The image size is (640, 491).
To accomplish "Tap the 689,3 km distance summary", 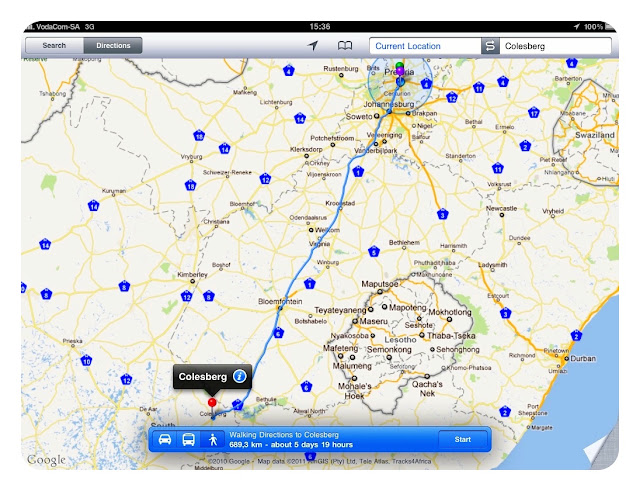I will [x=291, y=444].
